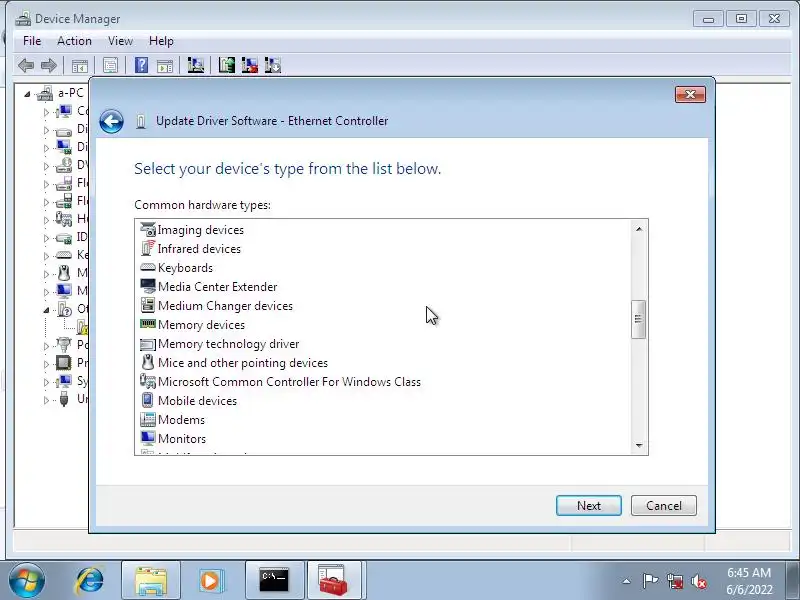The width and height of the screenshot is (800, 600).
Task: Click Scan for hardware changes icon
Action: pyautogui.click(x=195, y=65)
